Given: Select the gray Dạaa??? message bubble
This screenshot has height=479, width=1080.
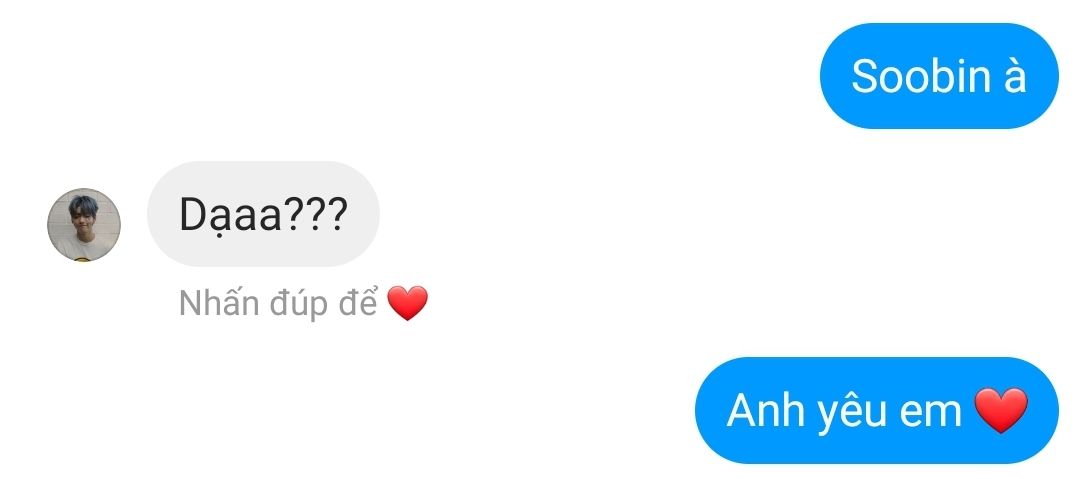Looking at the screenshot, I should click(x=263, y=214).
